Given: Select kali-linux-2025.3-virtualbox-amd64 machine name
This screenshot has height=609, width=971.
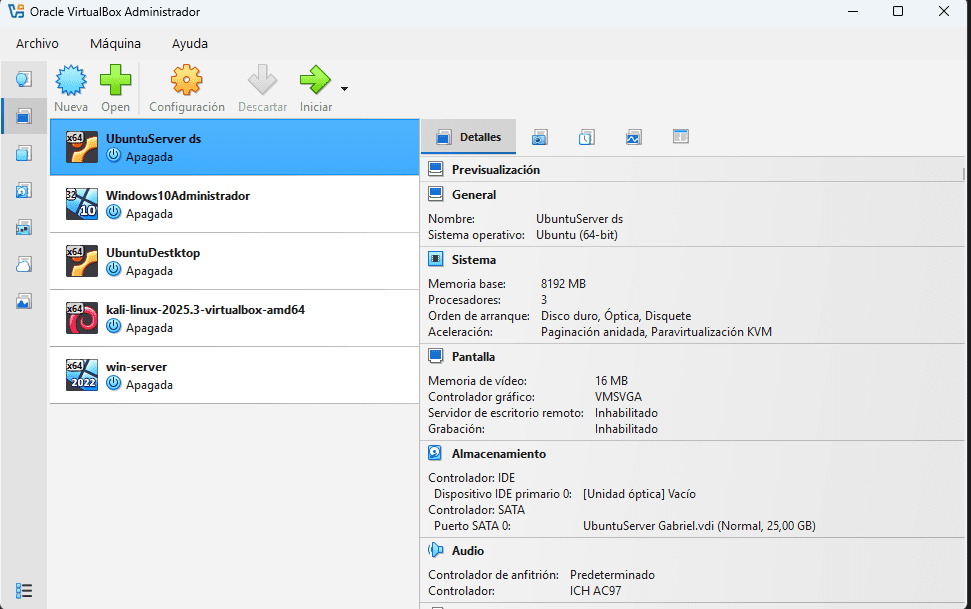Looking at the screenshot, I should tap(205, 310).
